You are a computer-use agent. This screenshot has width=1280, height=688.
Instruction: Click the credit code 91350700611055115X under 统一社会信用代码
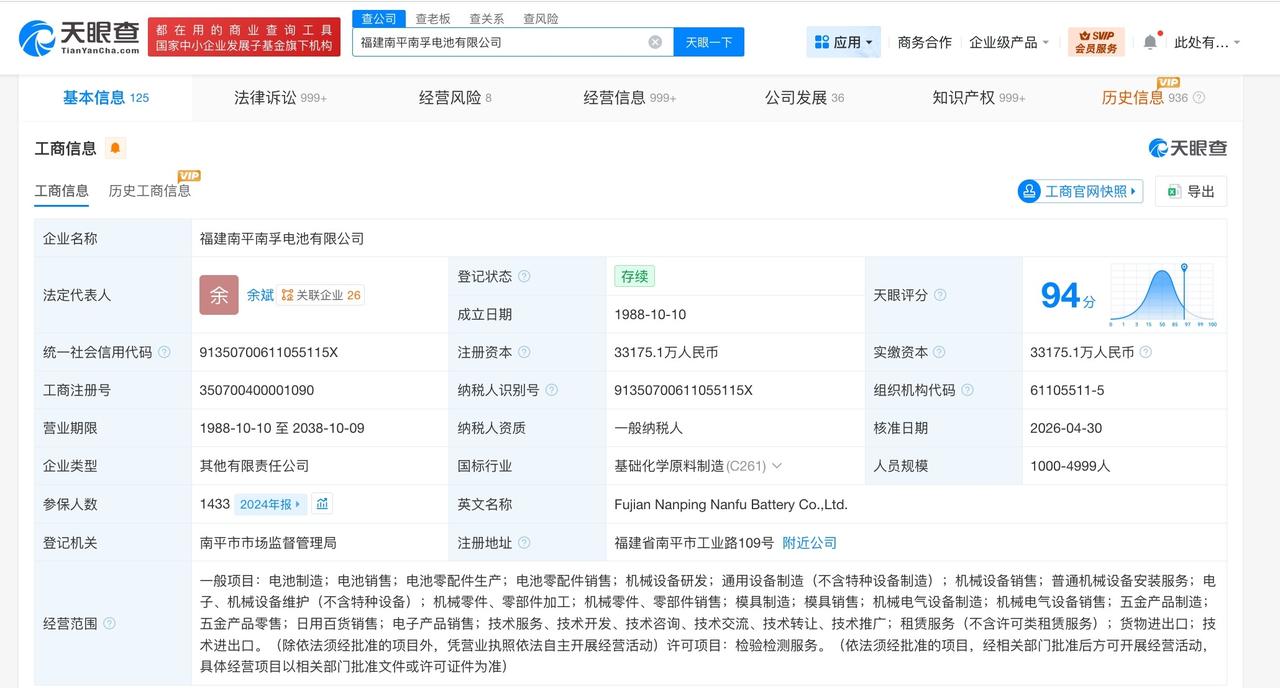(x=269, y=352)
